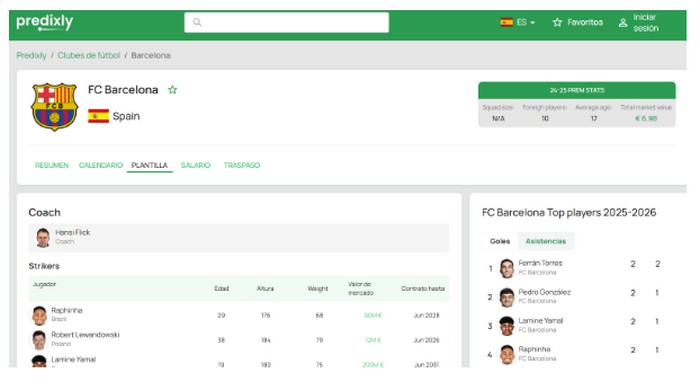Image resolution: width=700 pixels, height=391 pixels.
Task: Click Raphinha avatar in top players
Action: point(507,355)
